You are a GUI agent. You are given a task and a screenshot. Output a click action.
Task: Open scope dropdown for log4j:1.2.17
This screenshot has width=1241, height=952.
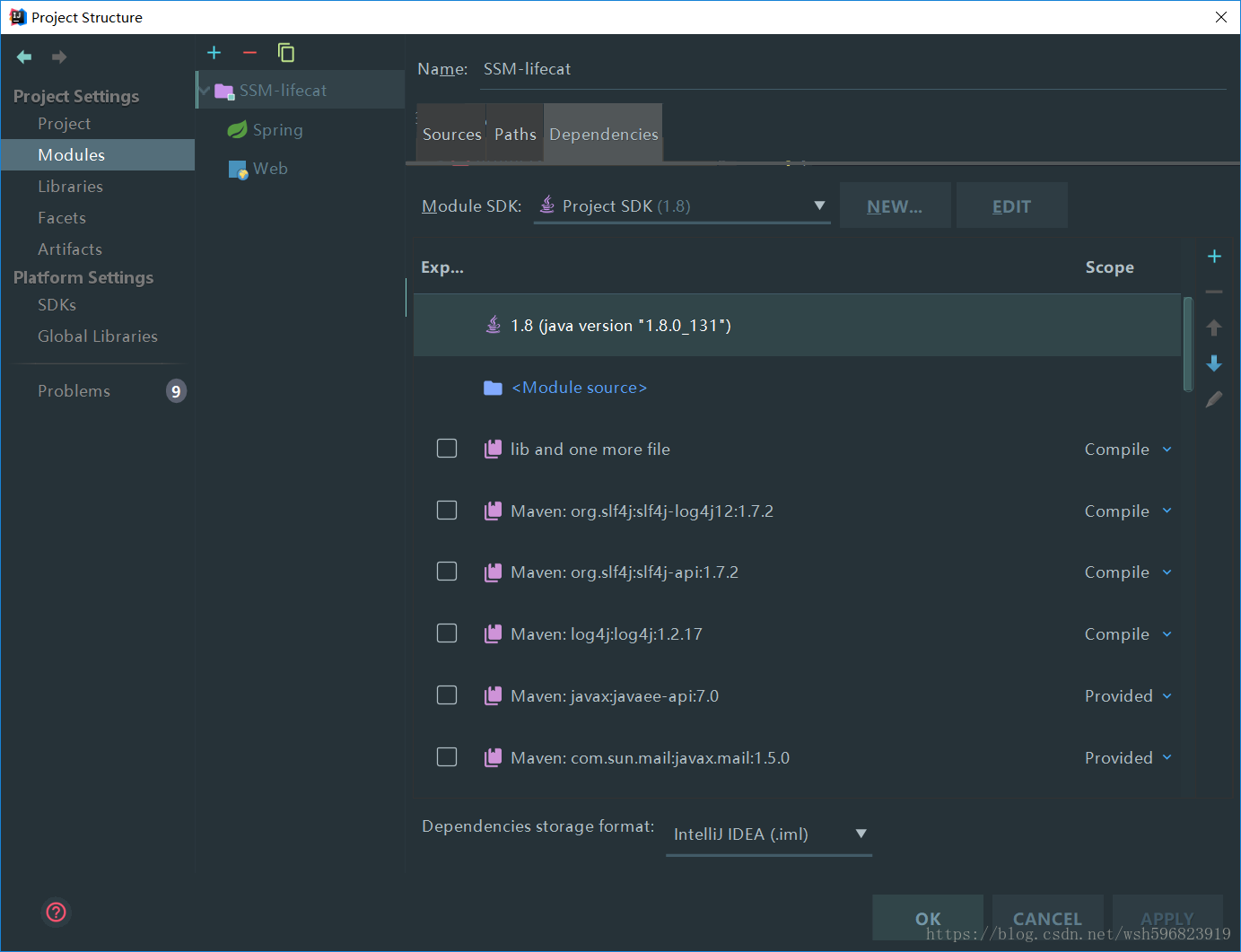point(1128,634)
